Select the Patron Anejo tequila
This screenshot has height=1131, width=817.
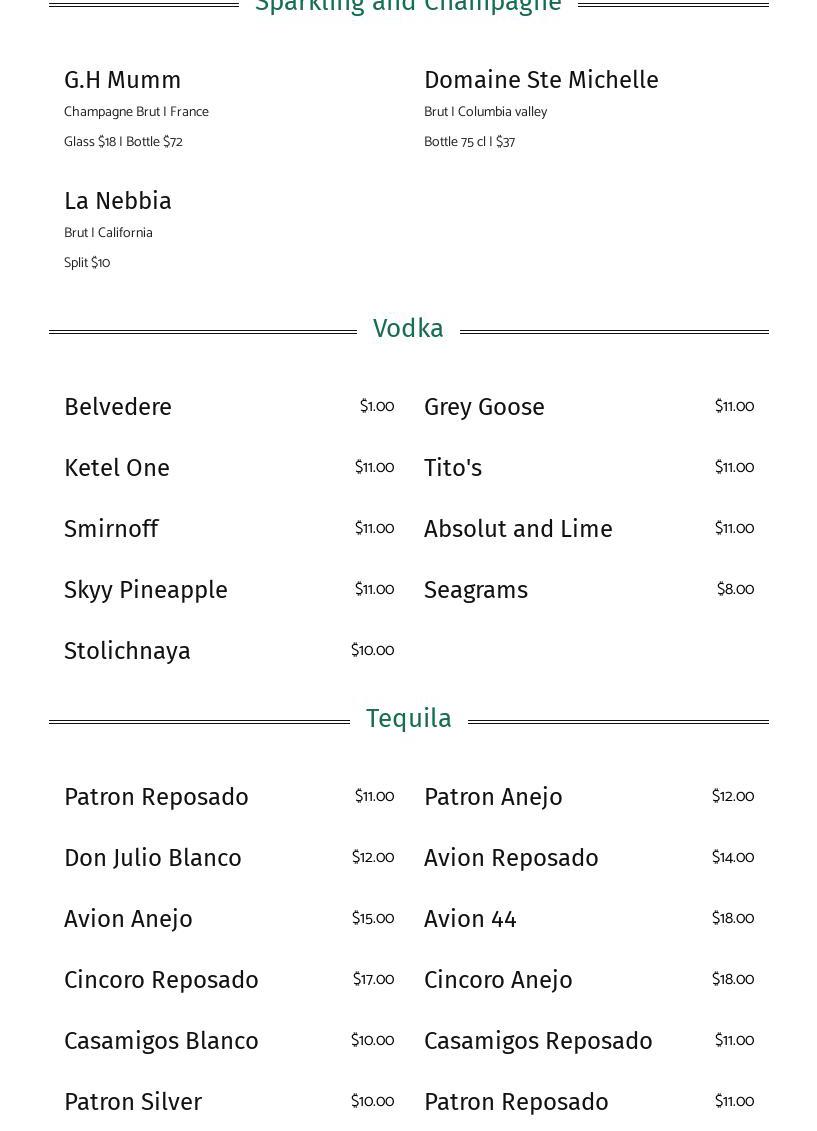point(493,797)
